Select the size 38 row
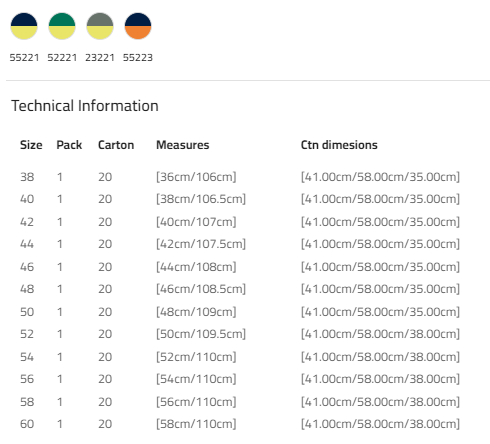 240,177
